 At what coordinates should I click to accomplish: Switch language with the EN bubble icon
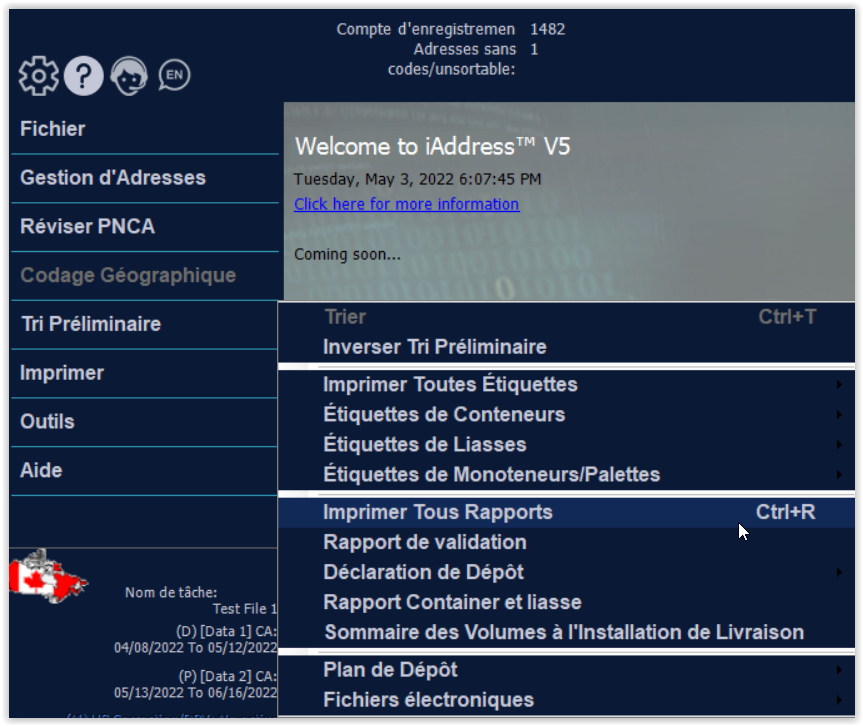[x=174, y=75]
